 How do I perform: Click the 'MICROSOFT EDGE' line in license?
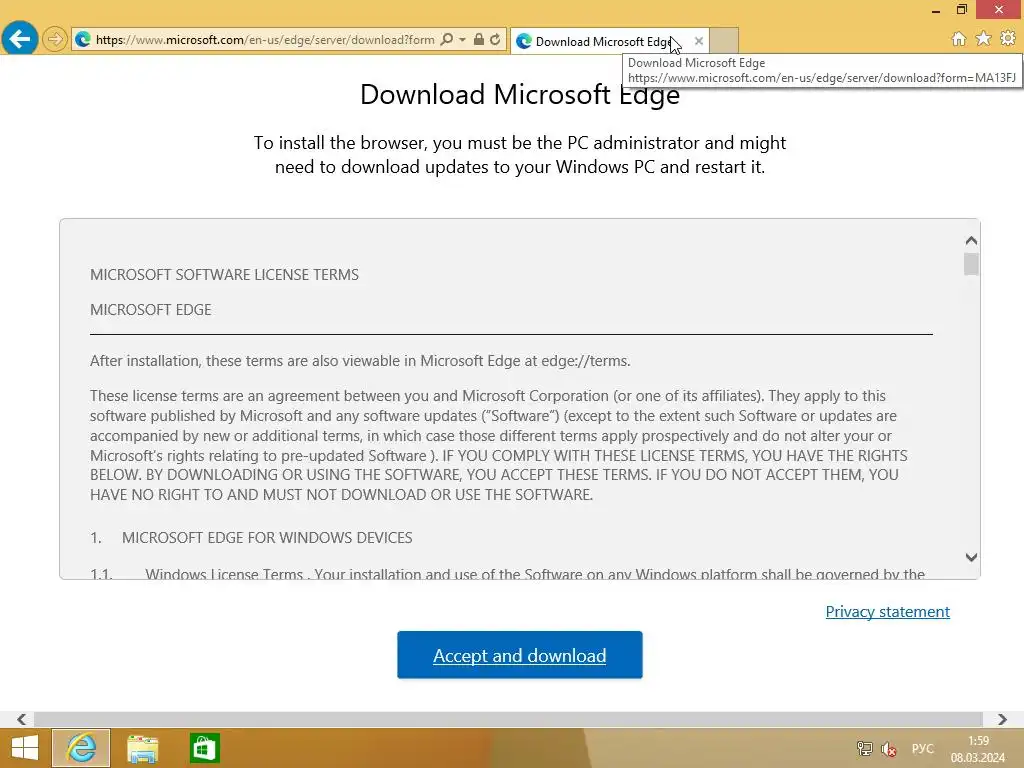point(151,310)
